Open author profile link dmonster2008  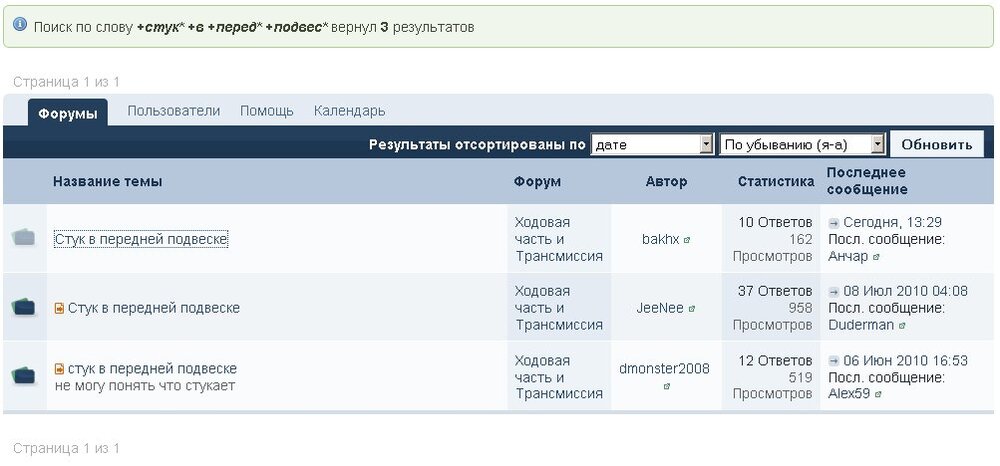pyautogui.click(x=664, y=368)
